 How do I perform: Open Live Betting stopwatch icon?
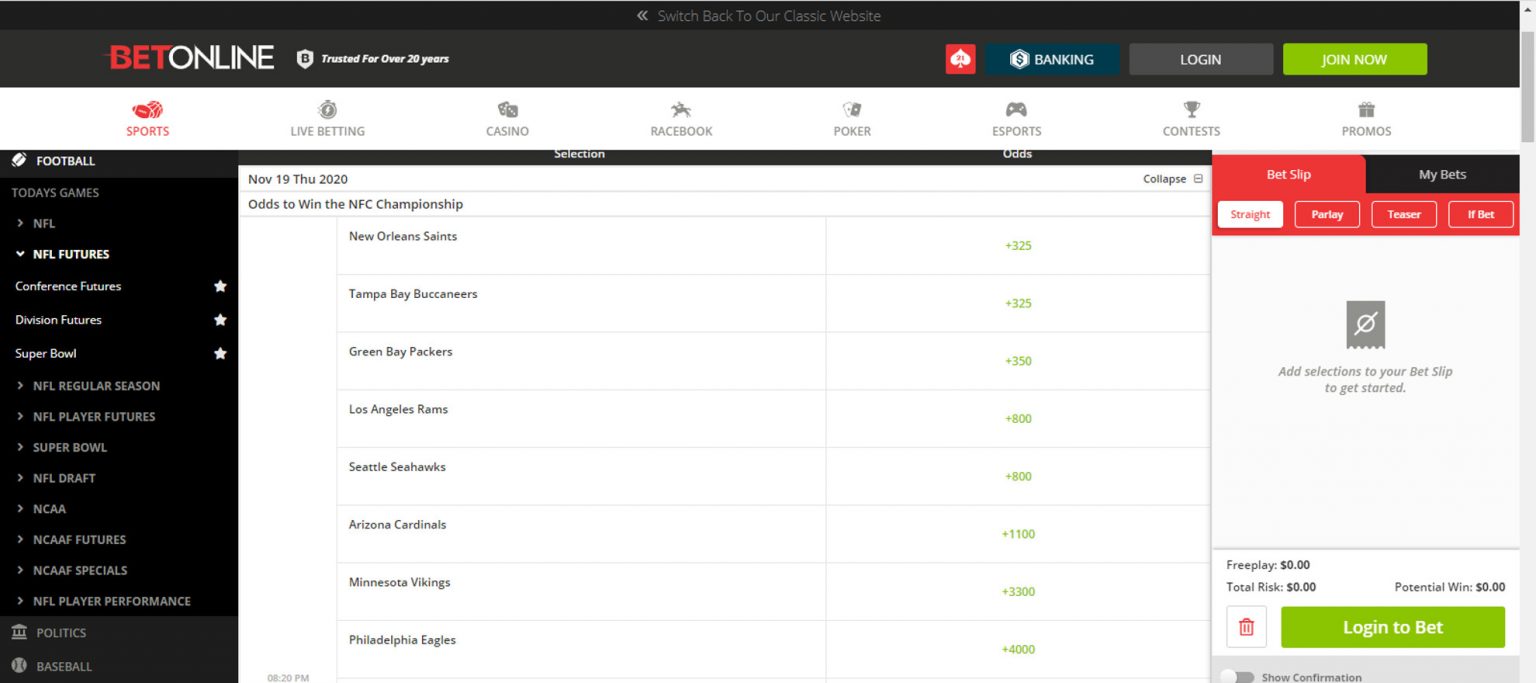pyautogui.click(x=327, y=110)
